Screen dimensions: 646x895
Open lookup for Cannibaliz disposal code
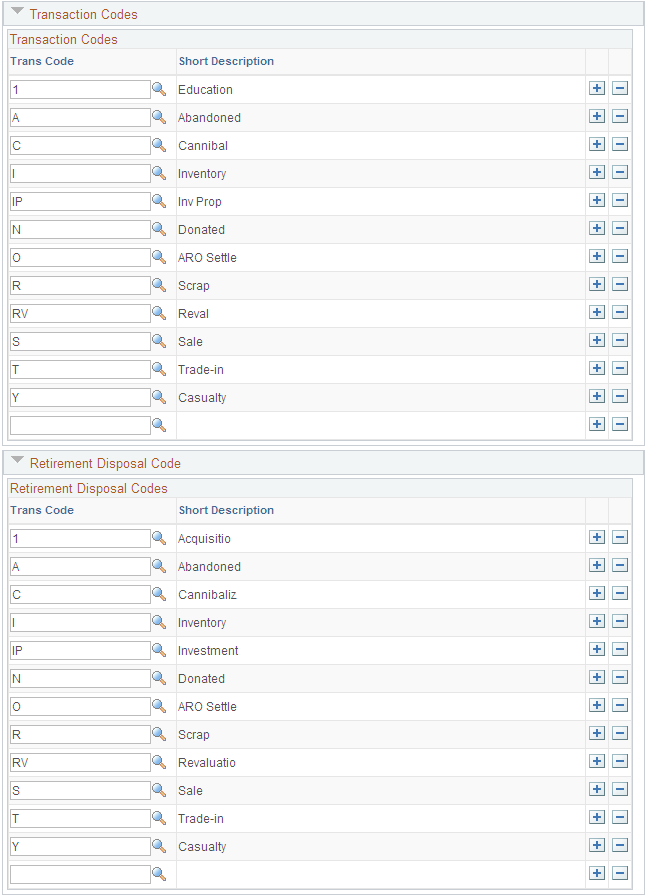(159, 594)
